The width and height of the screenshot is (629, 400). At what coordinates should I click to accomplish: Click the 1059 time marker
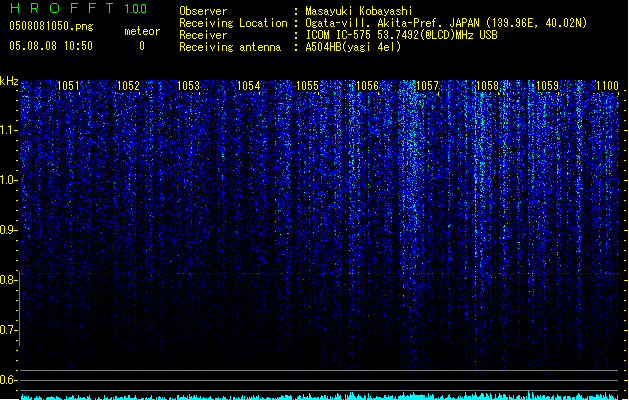point(547,86)
